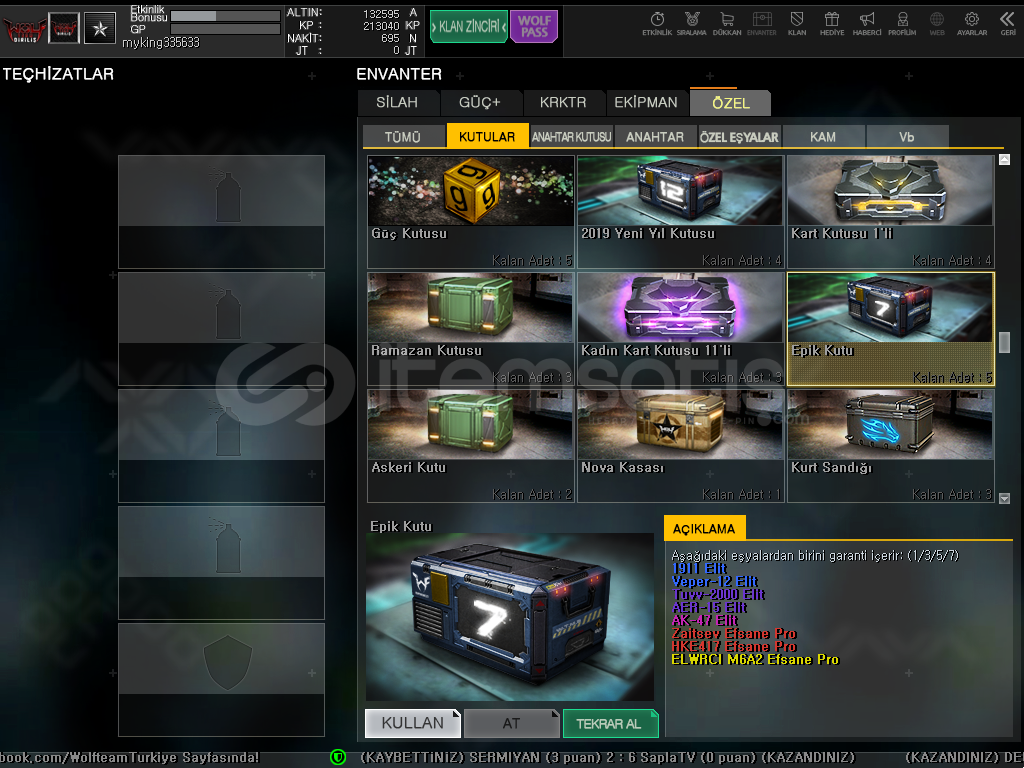Click the inventory scrollbar up arrow
The width and height of the screenshot is (1024, 768).
pos(1005,159)
